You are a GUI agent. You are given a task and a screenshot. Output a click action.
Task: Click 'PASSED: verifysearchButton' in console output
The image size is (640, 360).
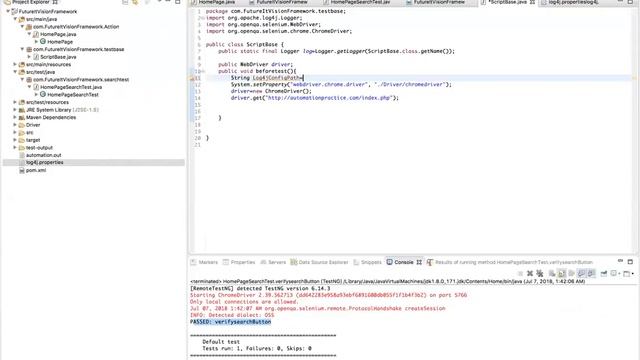click(231, 322)
